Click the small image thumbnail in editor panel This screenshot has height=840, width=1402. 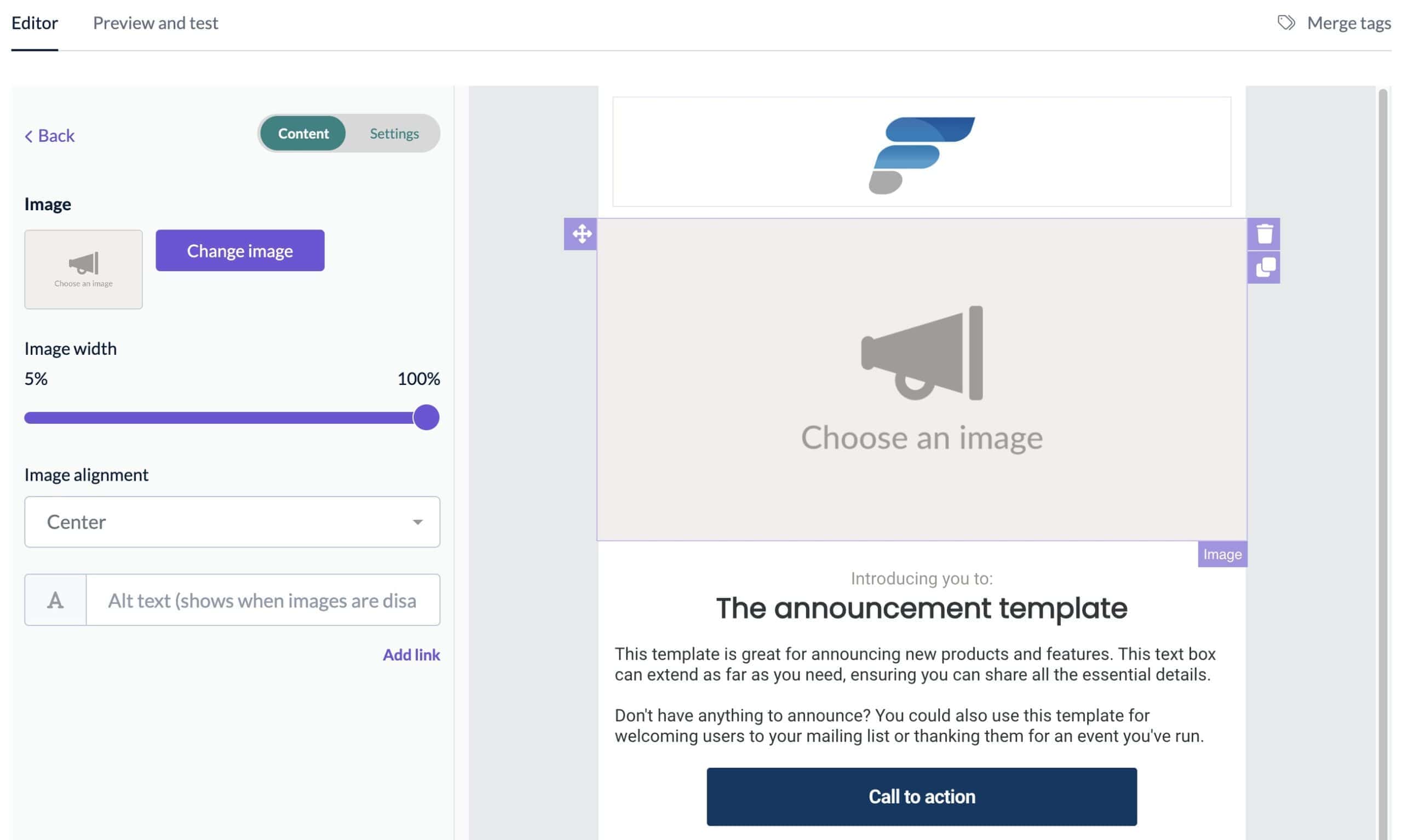point(83,269)
